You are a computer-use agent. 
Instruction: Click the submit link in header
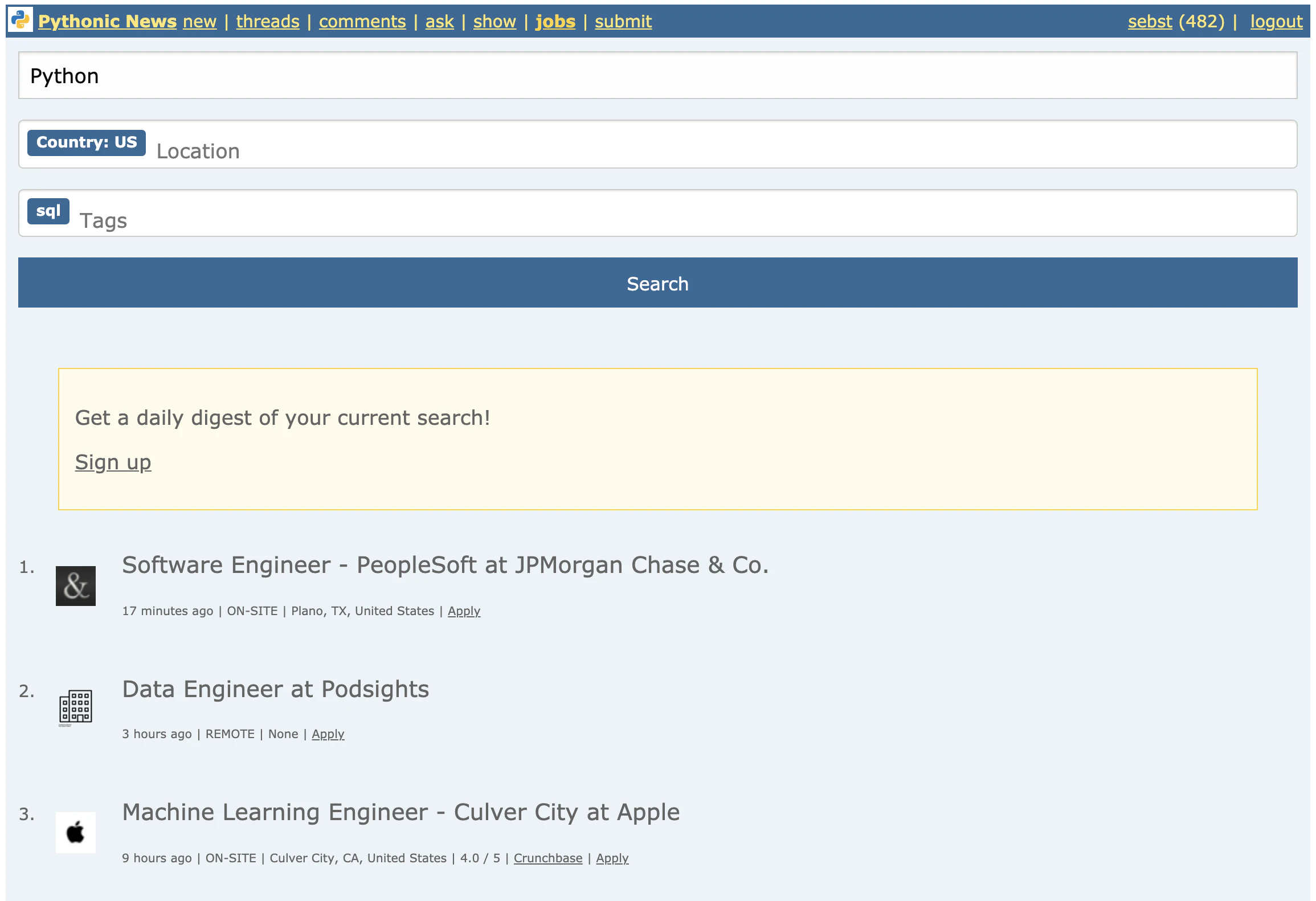pos(623,22)
